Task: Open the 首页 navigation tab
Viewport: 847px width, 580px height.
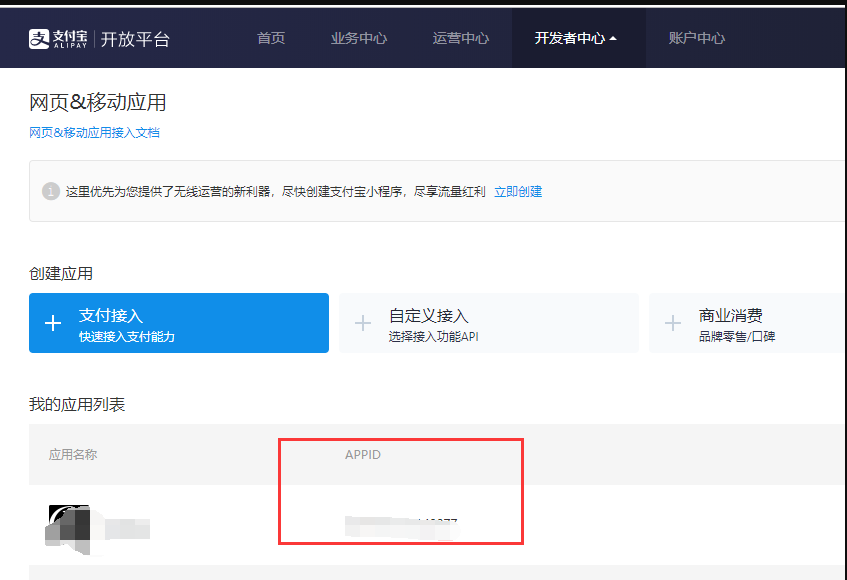Action: (271, 38)
